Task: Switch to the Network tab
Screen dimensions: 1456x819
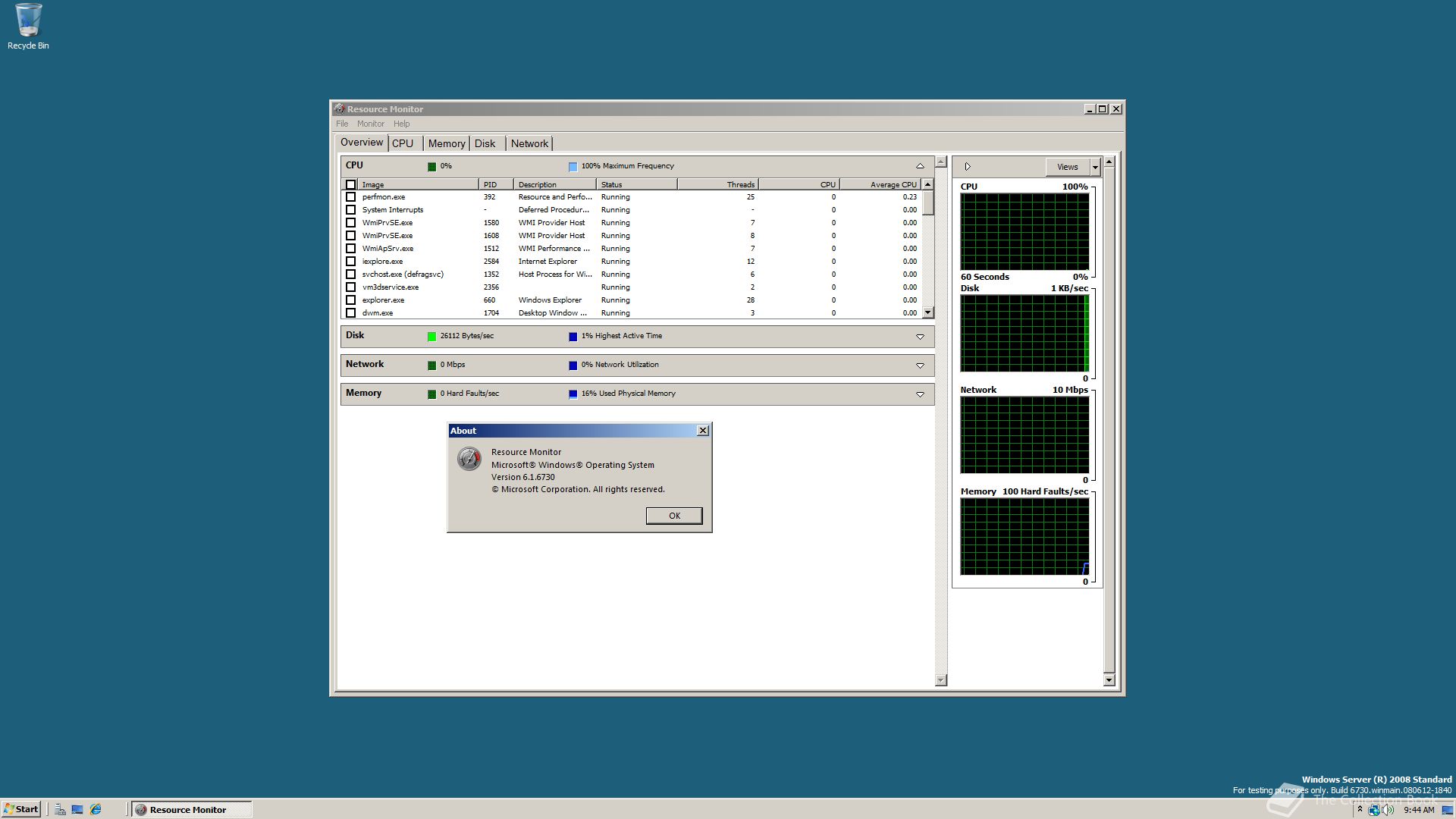Action: point(529,143)
